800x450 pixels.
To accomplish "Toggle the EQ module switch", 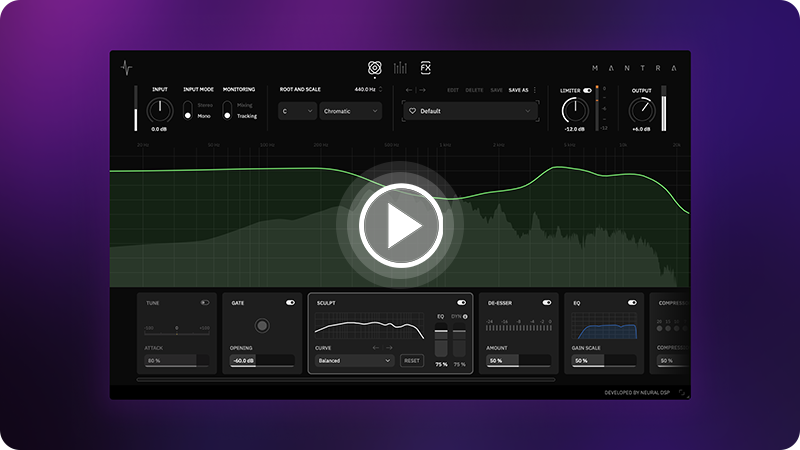I will click(632, 303).
